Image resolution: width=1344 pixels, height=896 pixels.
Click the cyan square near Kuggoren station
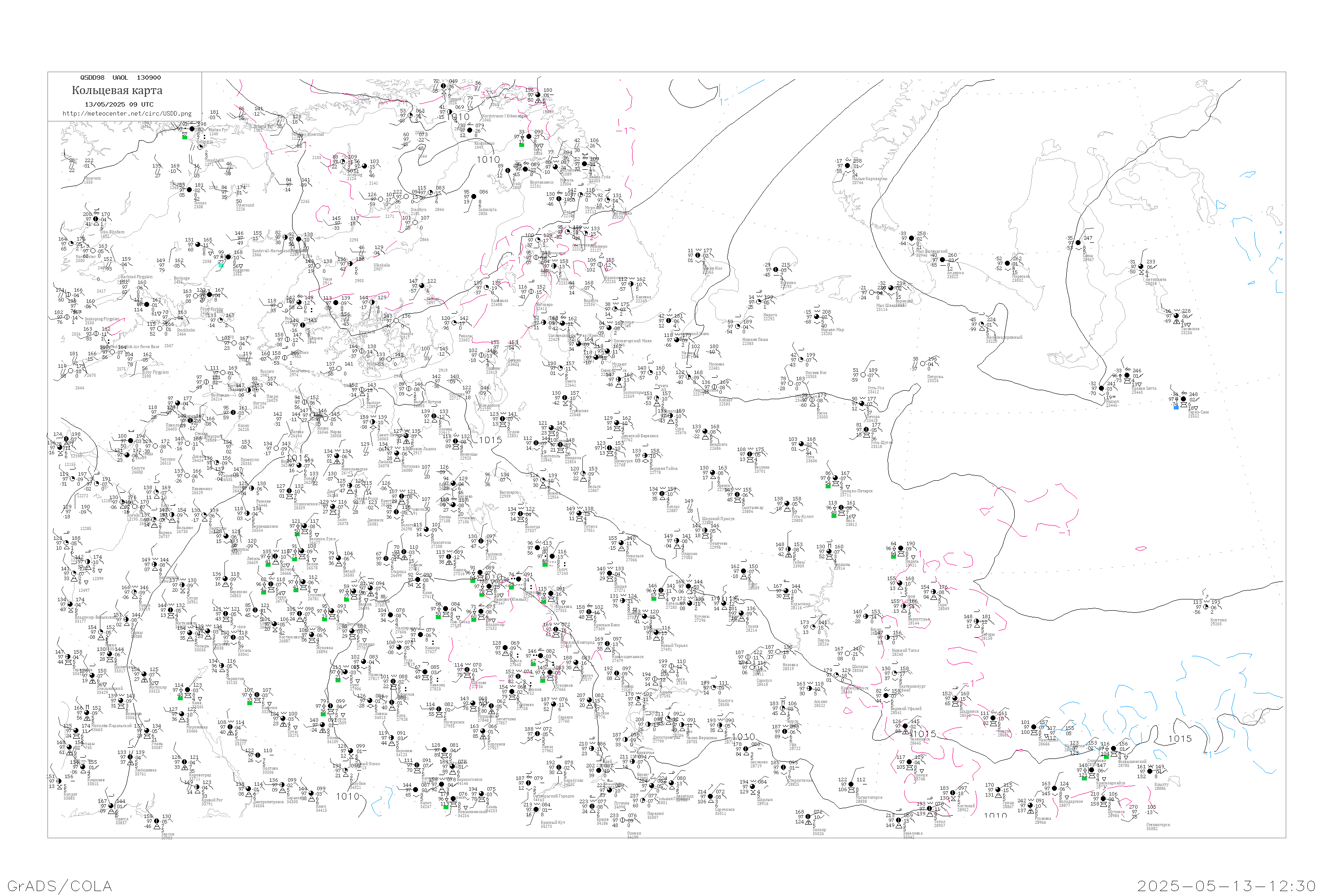pos(220,265)
